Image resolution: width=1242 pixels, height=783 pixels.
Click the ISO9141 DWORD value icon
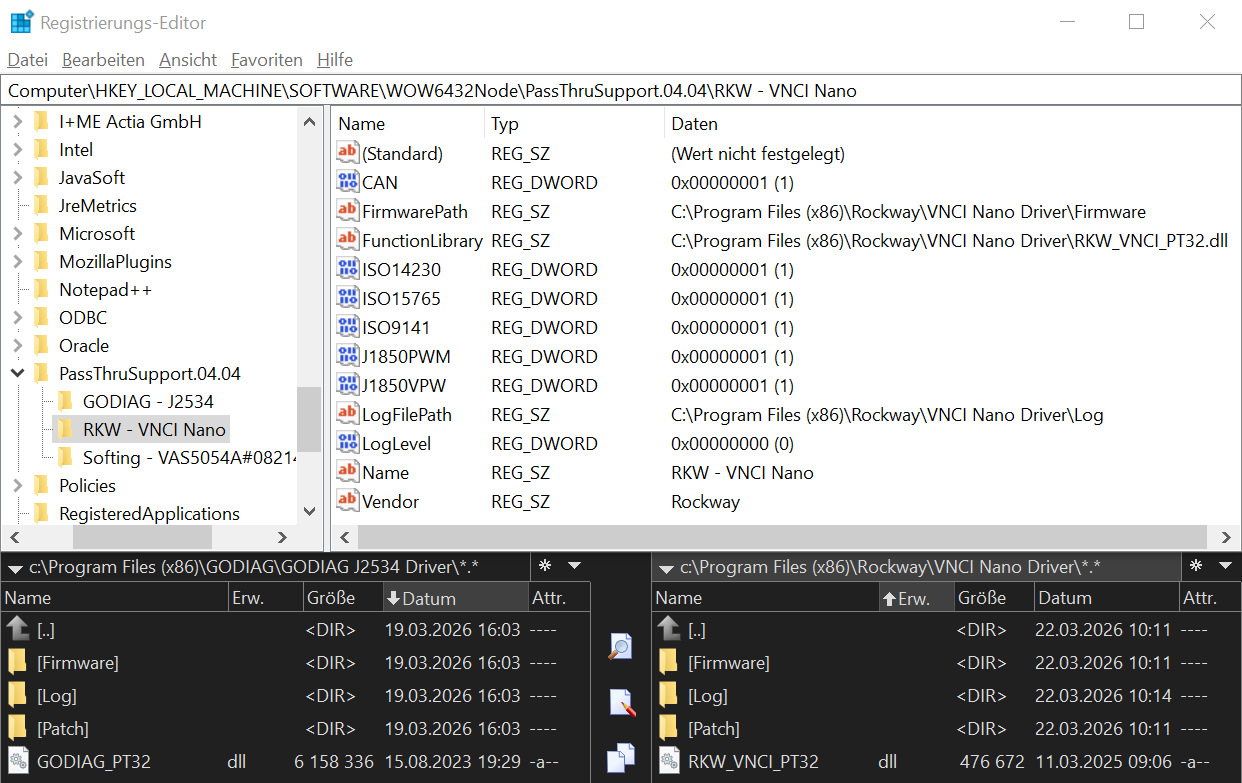347,327
